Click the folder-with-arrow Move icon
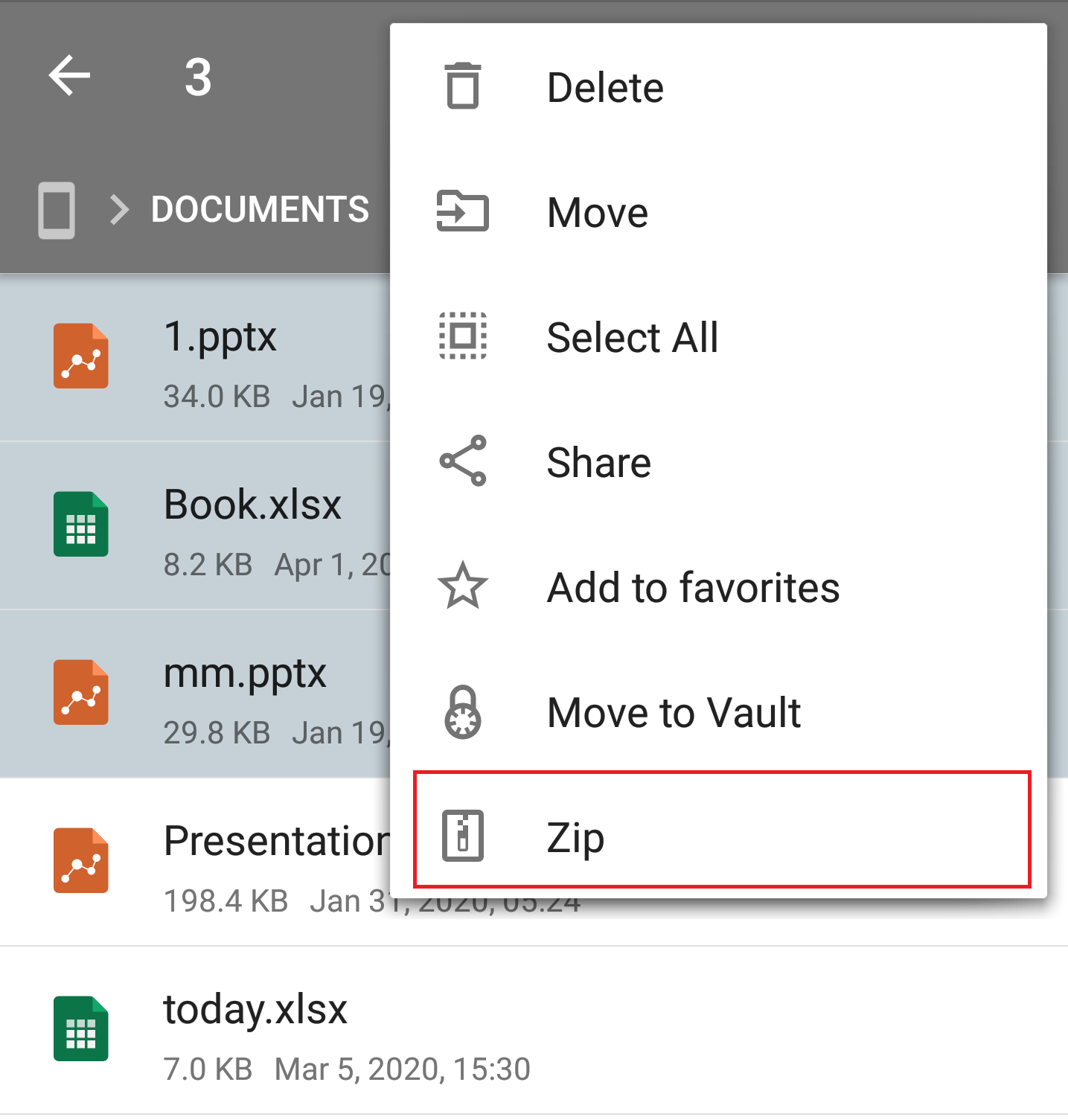Image resolution: width=1068 pixels, height=1120 pixels. pyautogui.click(x=461, y=211)
